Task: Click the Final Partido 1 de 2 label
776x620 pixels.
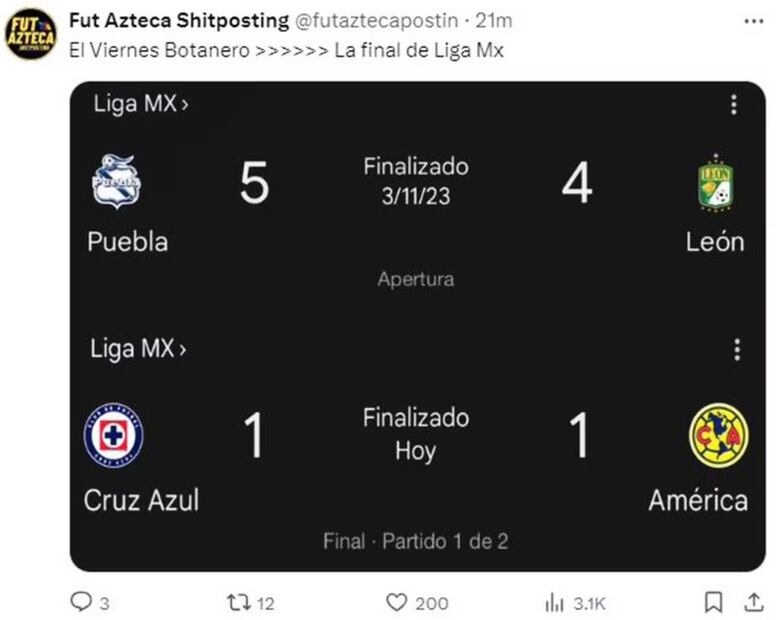Action: (x=416, y=541)
